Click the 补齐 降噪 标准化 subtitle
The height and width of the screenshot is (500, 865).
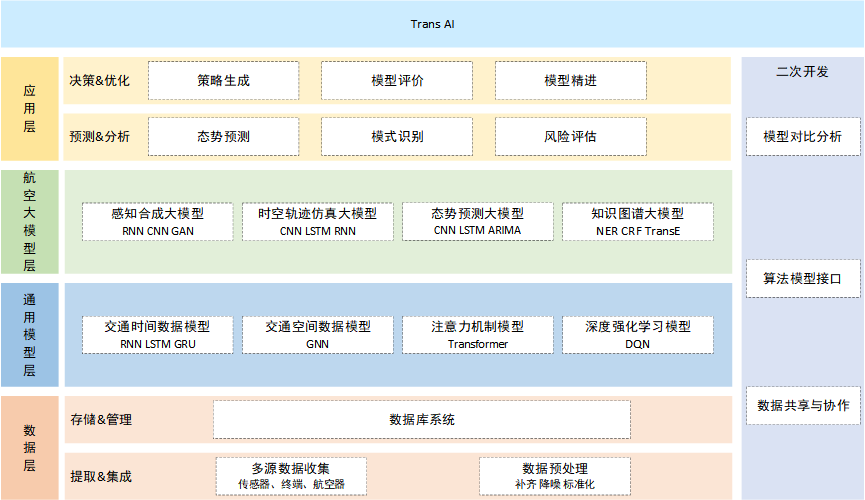555,484
